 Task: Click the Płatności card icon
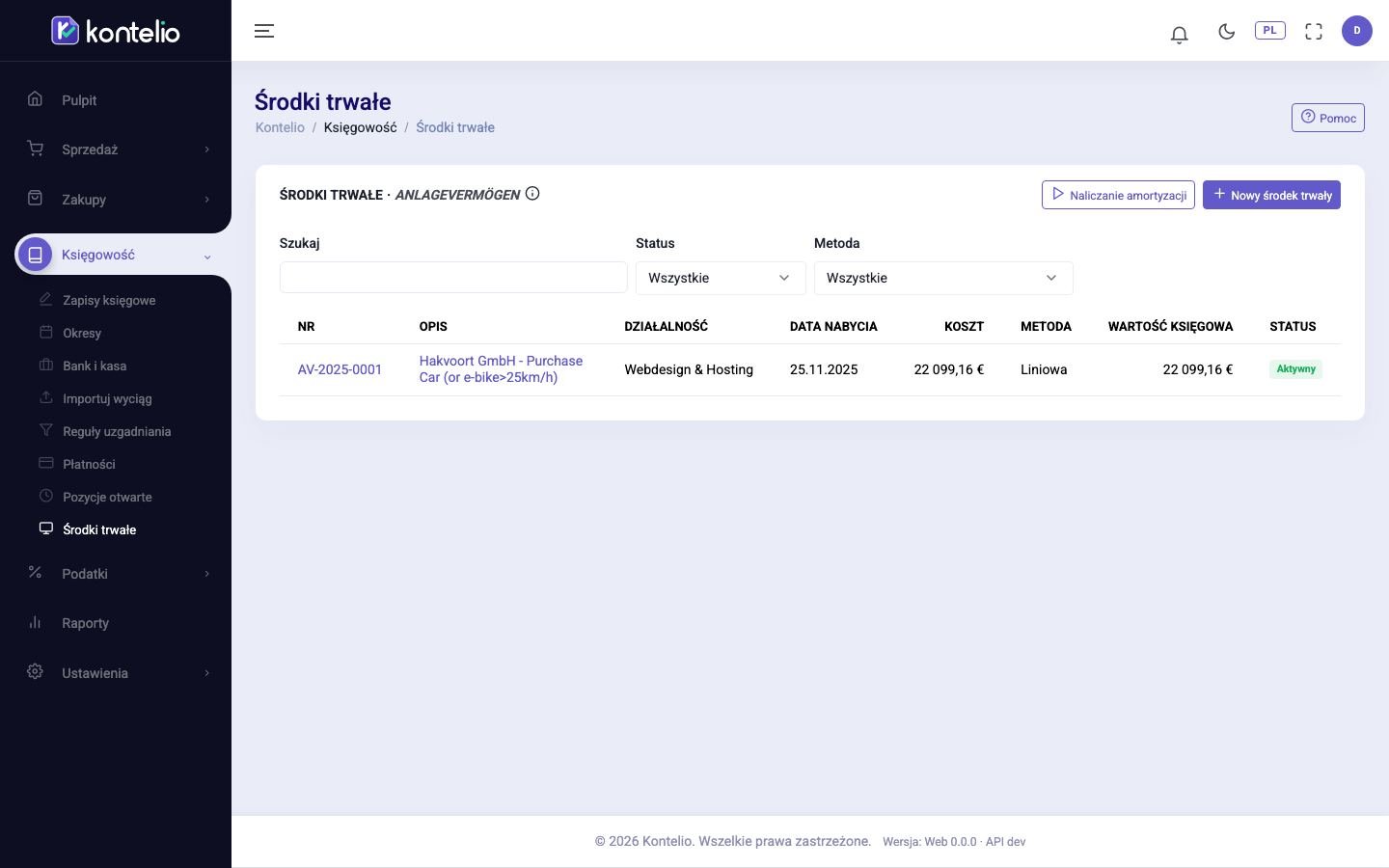pos(45,463)
